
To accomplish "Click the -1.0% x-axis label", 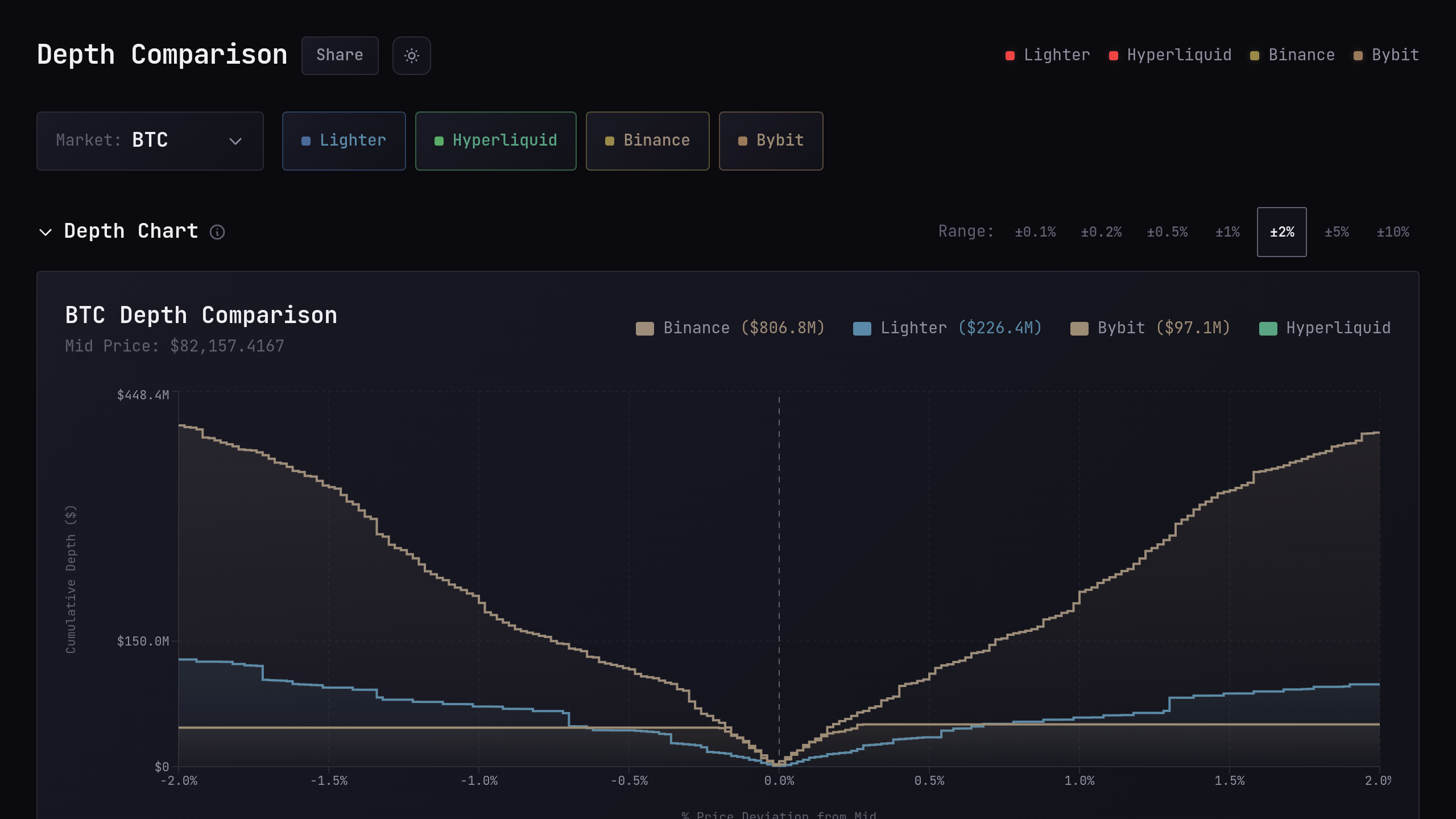I will [x=479, y=781].
